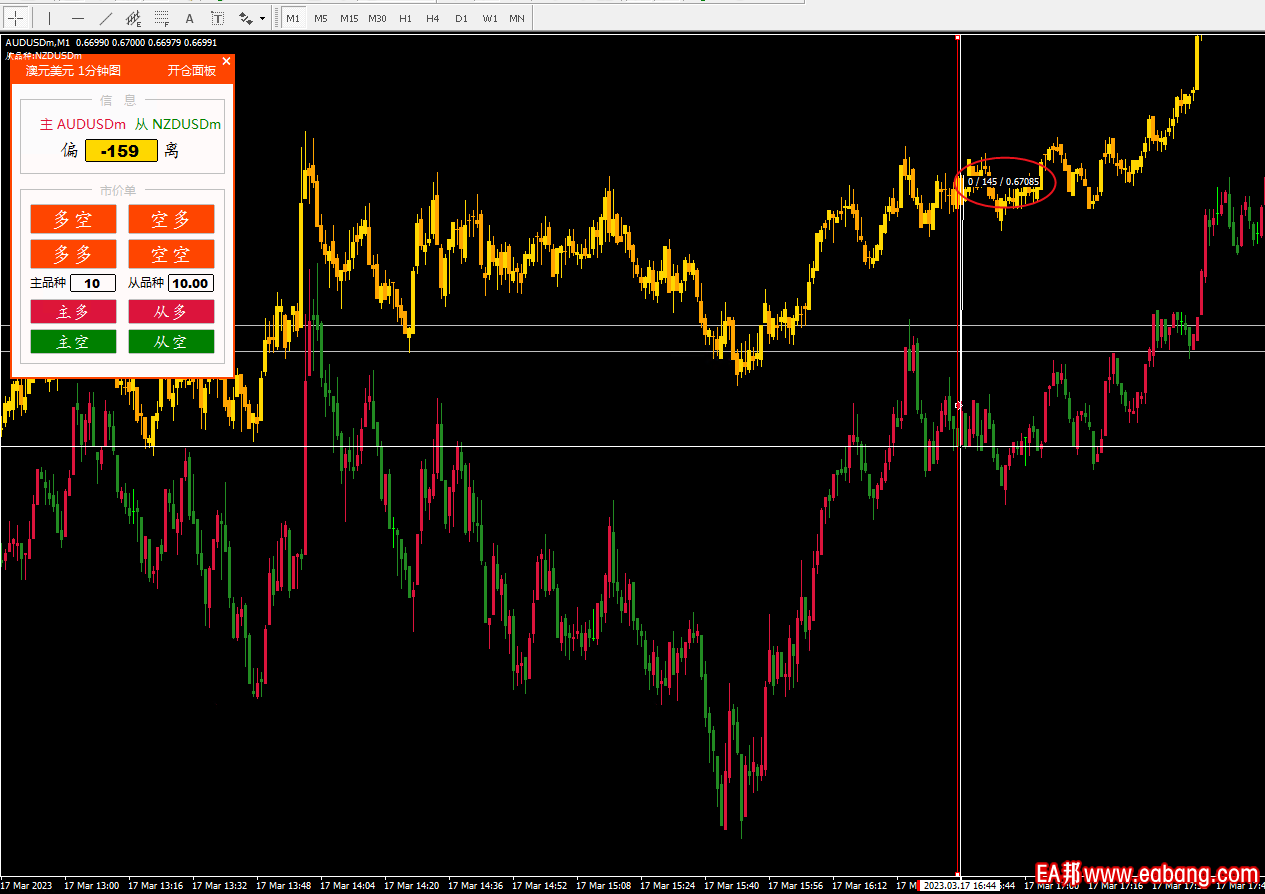The image size is (1265, 894).
Task: Click the red 从多 button
Action: coord(171,312)
